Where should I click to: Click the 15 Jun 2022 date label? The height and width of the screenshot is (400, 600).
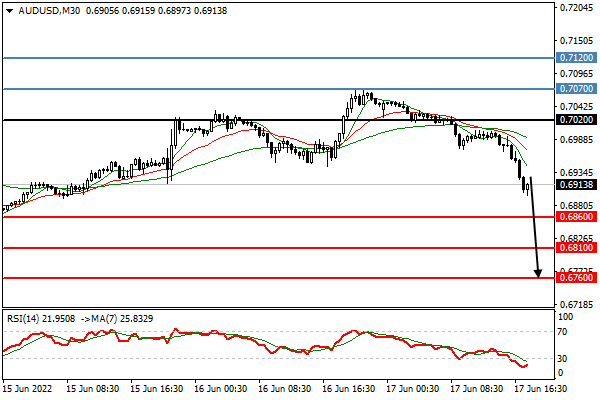point(27,389)
